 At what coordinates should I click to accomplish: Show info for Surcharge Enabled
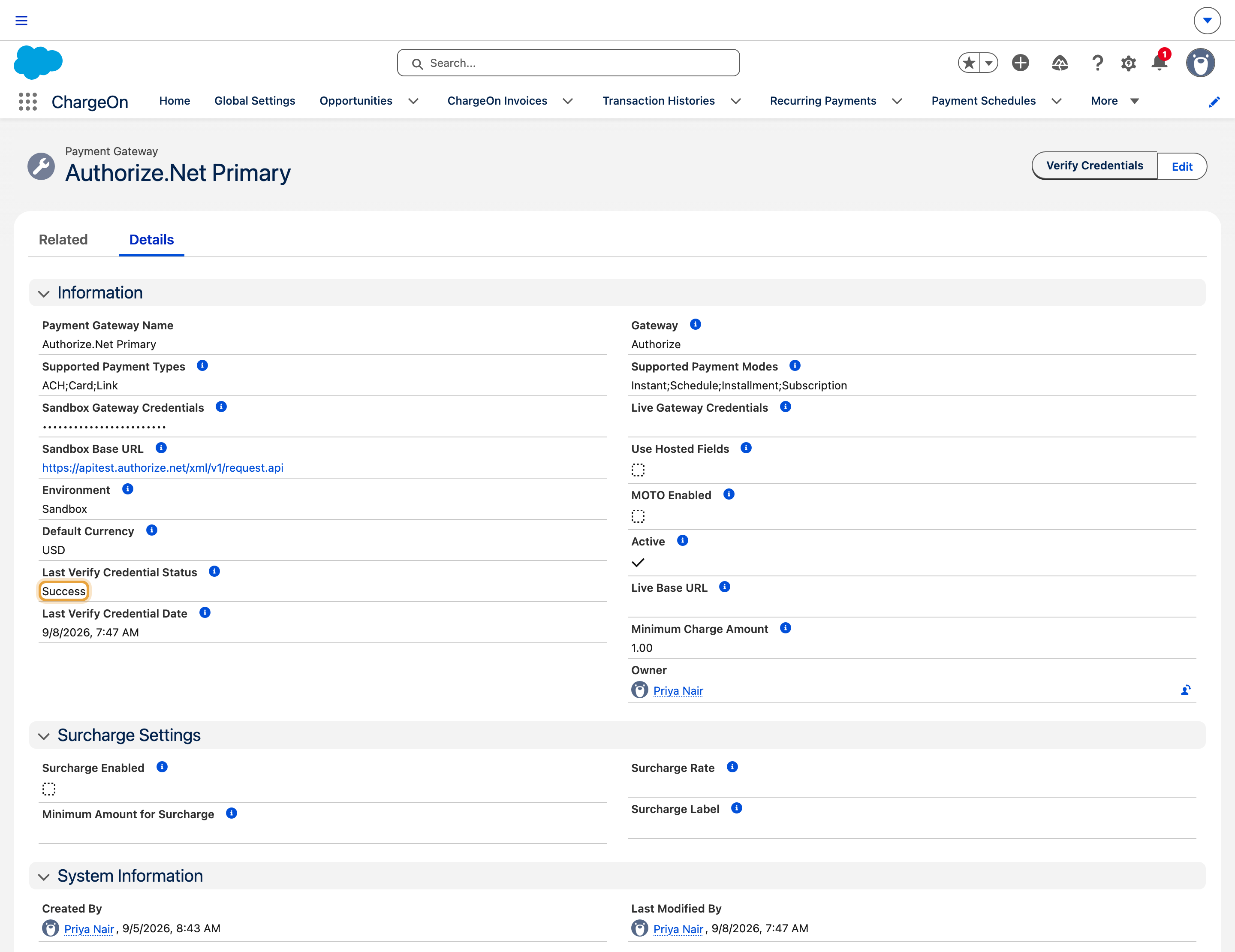click(x=162, y=767)
